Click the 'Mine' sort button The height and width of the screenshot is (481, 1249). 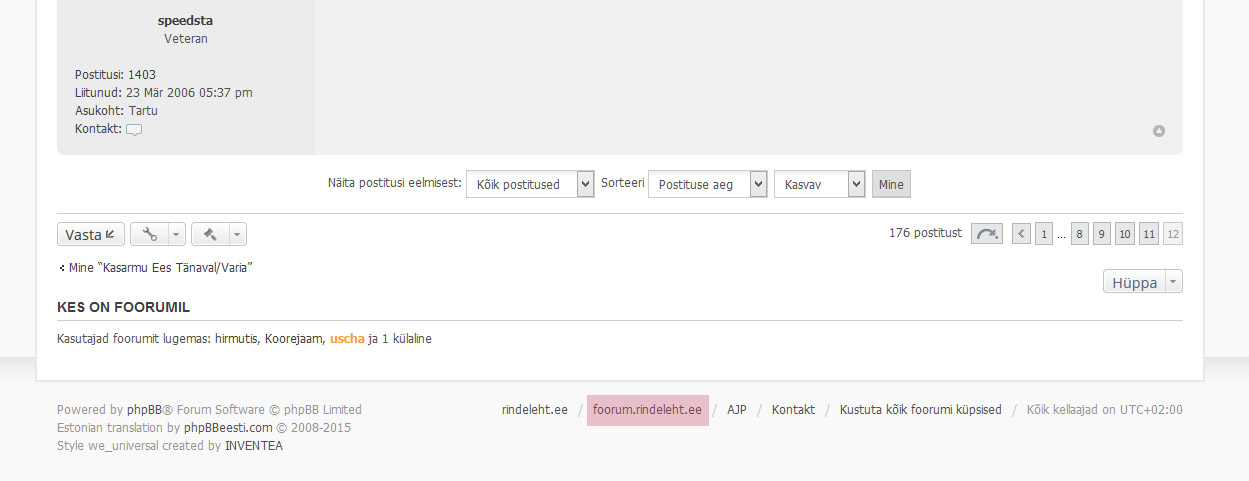click(891, 184)
